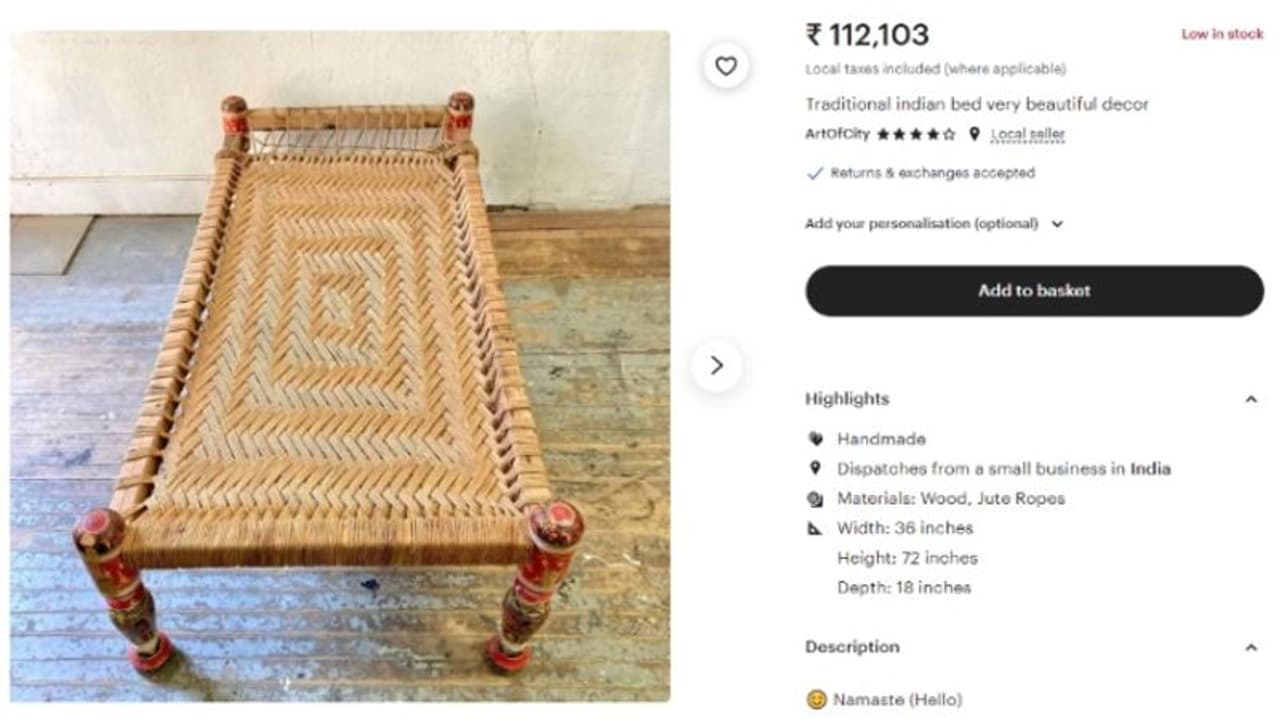Open the Local seller link
The height and width of the screenshot is (720, 1280).
coord(1028,134)
